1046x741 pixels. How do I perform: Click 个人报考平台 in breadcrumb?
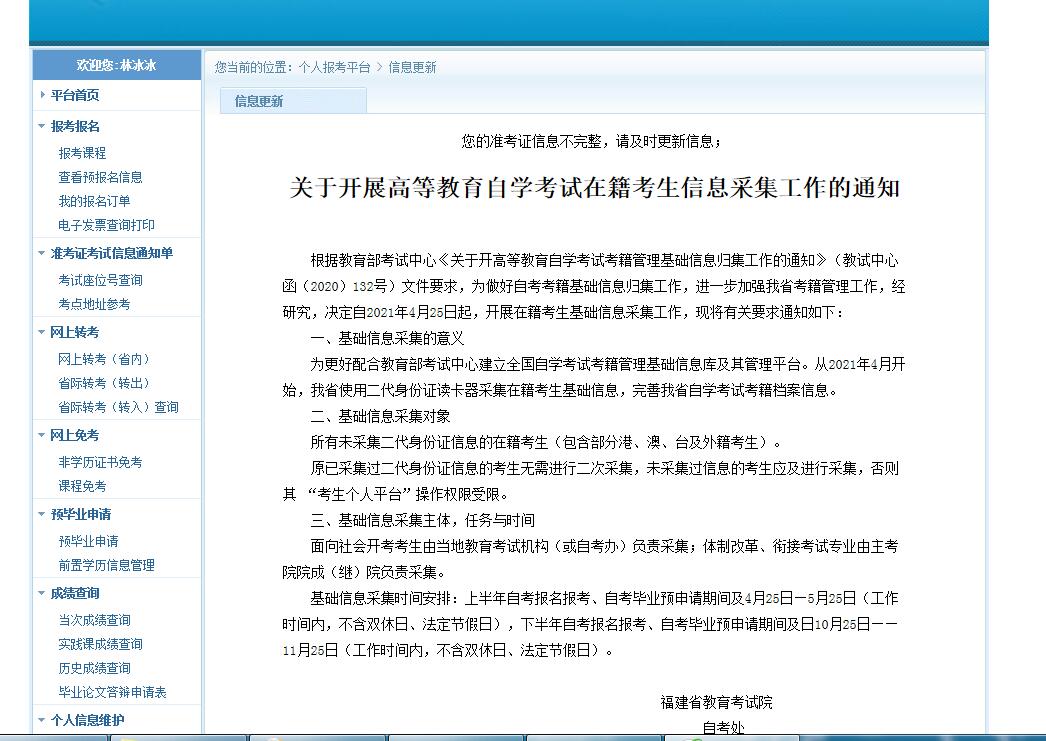pyautogui.click(x=334, y=67)
